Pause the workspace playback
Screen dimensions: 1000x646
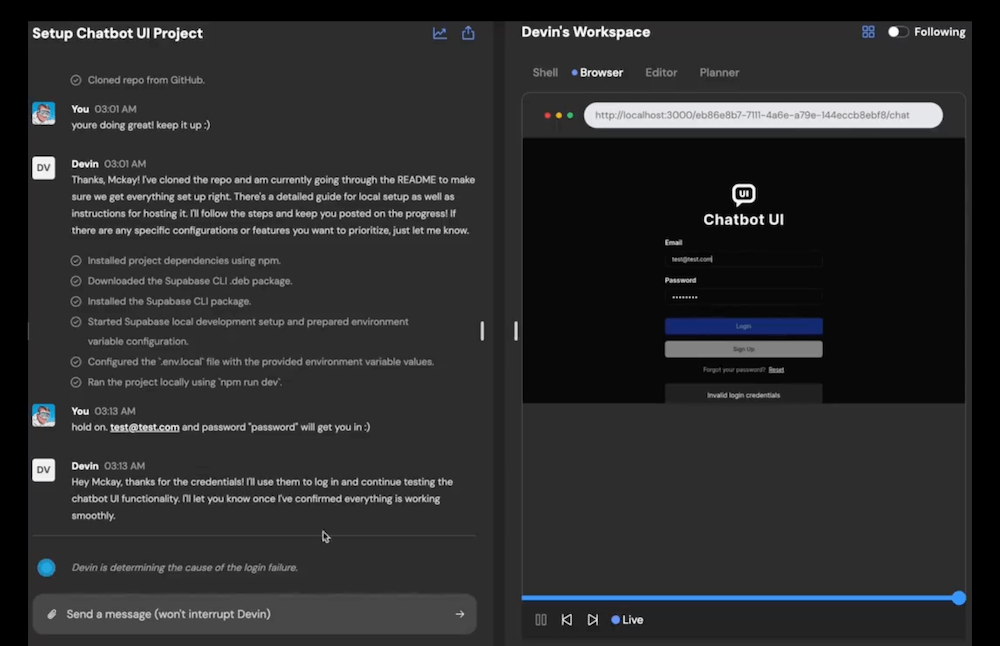point(541,620)
